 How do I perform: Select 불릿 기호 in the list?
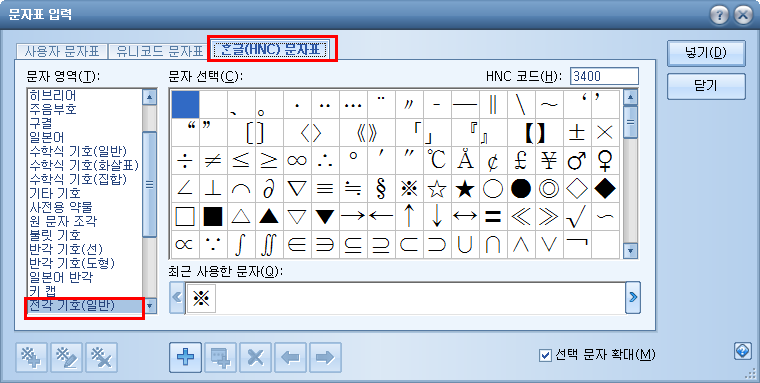point(55,236)
